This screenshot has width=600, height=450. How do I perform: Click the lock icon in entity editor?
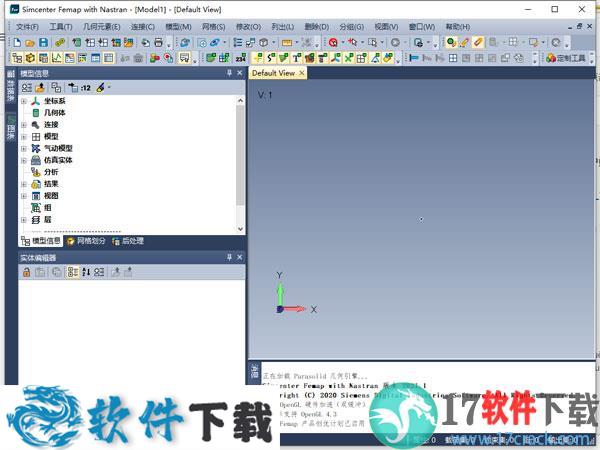[x=26, y=272]
